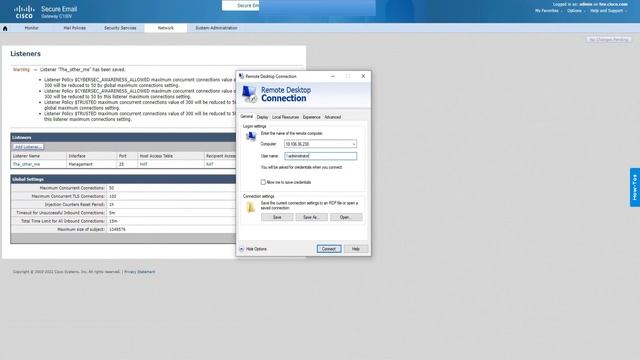Open the Computer address dropdown
The height and width of the screenshot is (360, 640).
[x=353, y=144]
